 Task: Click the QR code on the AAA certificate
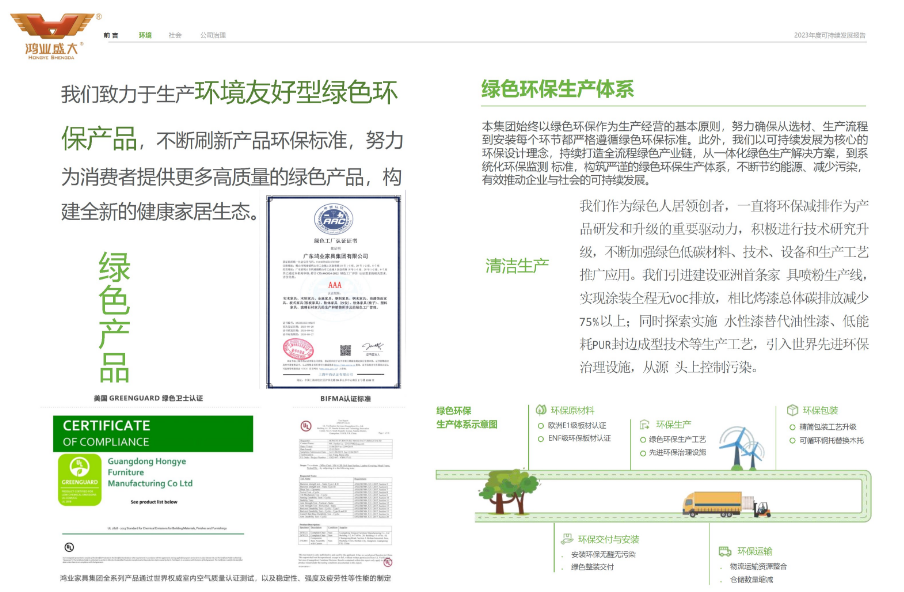point(345,350)
